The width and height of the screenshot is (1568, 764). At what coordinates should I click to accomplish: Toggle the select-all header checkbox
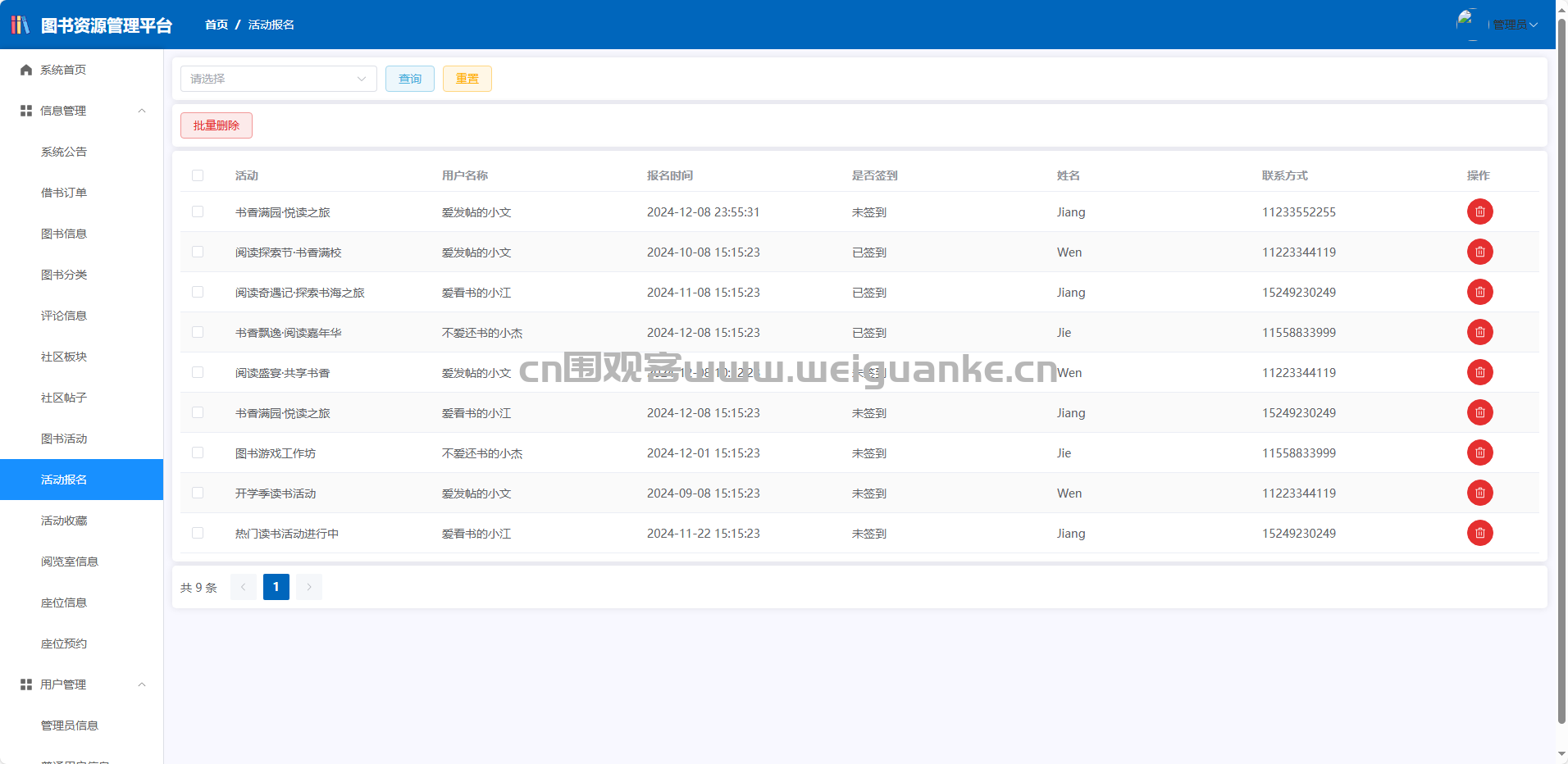click(198, 175)
